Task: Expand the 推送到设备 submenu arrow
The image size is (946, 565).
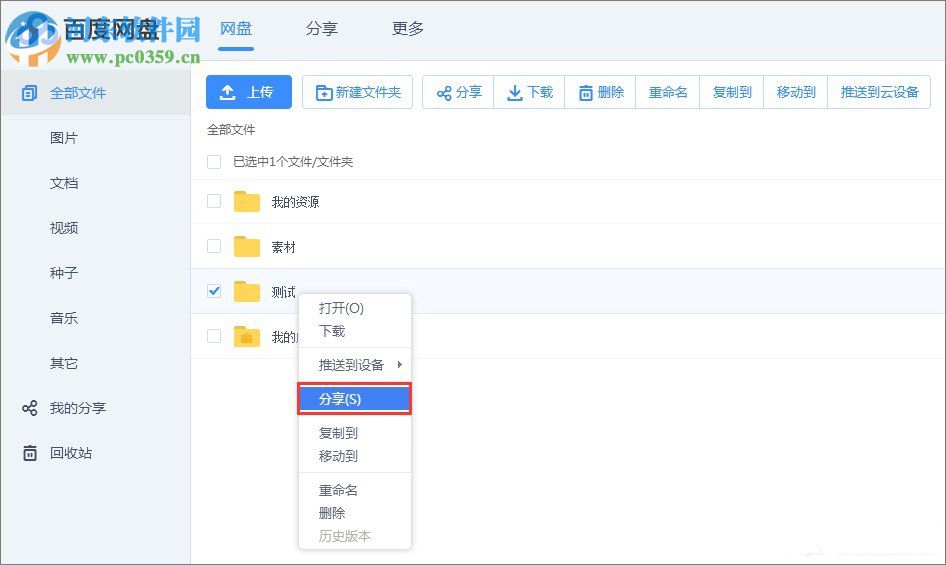Action: 399,365
